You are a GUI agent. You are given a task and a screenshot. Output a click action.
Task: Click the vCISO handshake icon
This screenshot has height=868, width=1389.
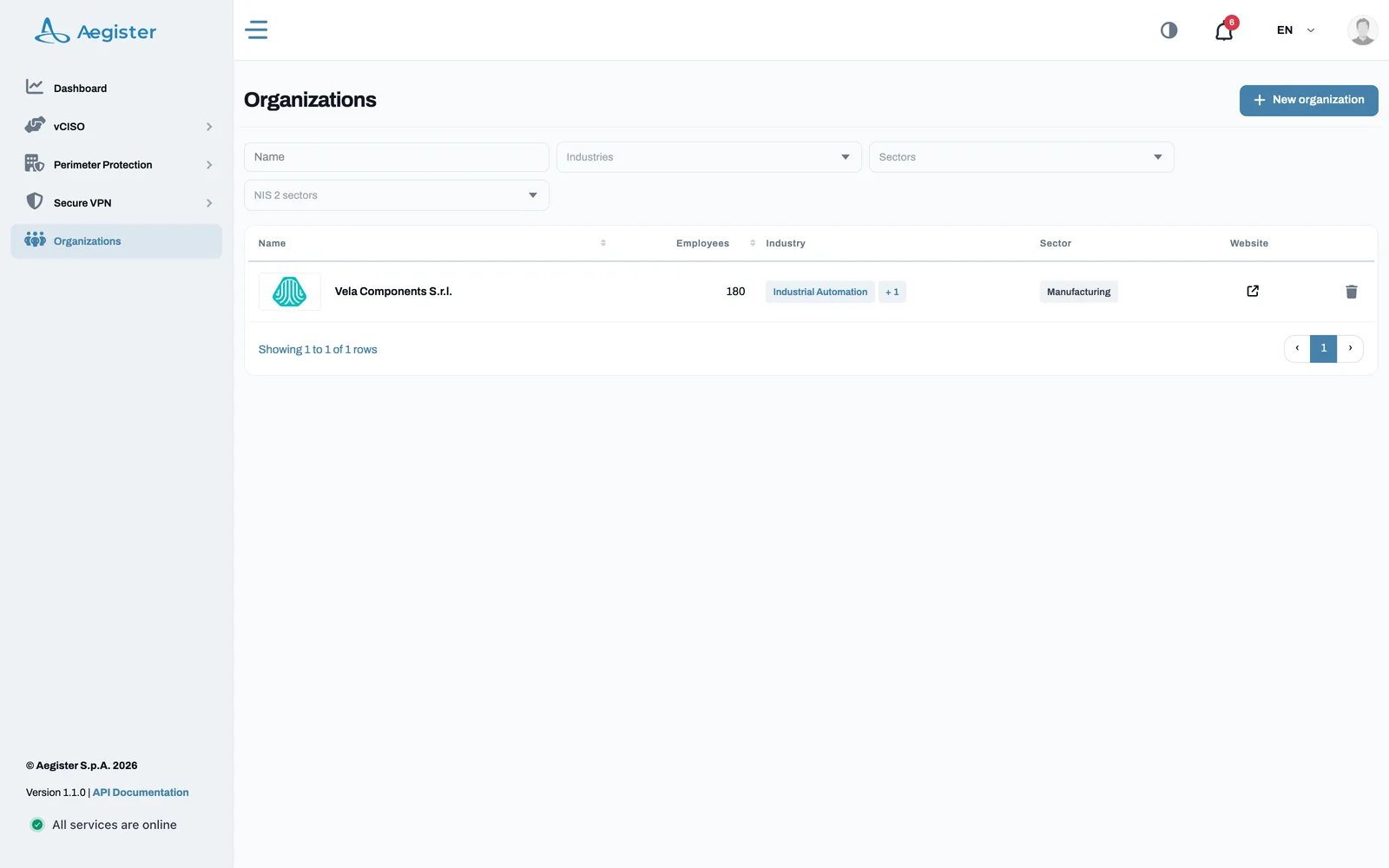(35, 125)
